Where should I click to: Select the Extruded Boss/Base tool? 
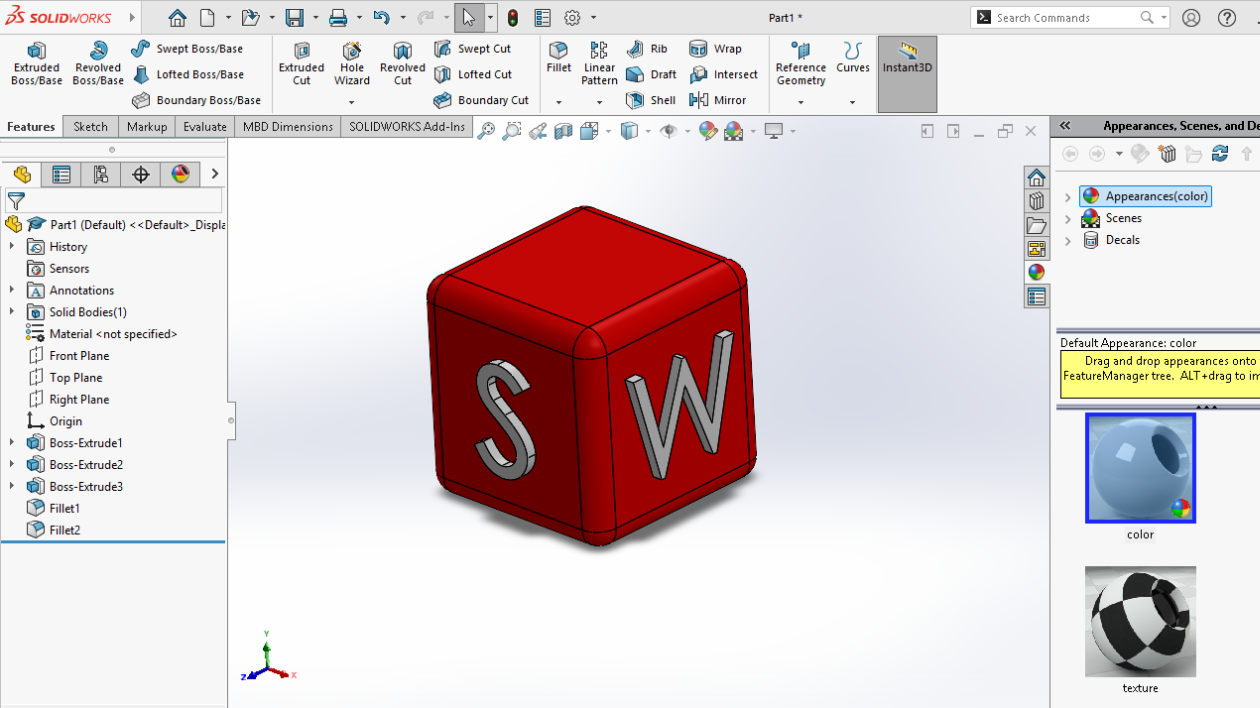pos(37,64)
